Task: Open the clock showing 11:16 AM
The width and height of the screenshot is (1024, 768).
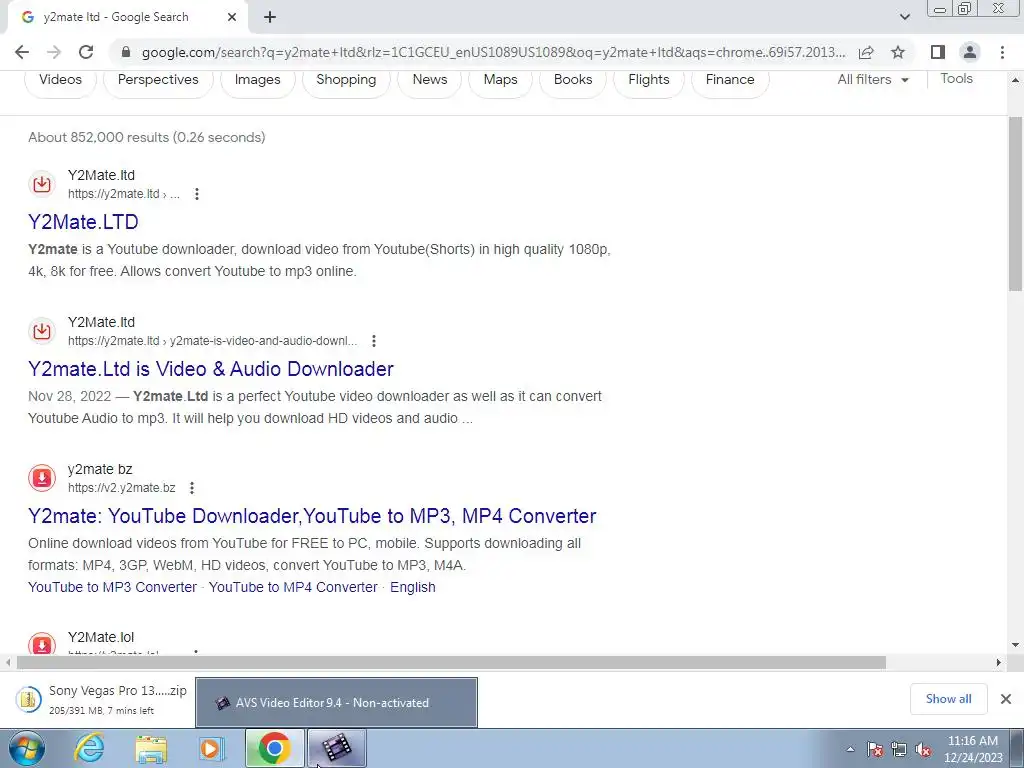Action: coord(972,749)
